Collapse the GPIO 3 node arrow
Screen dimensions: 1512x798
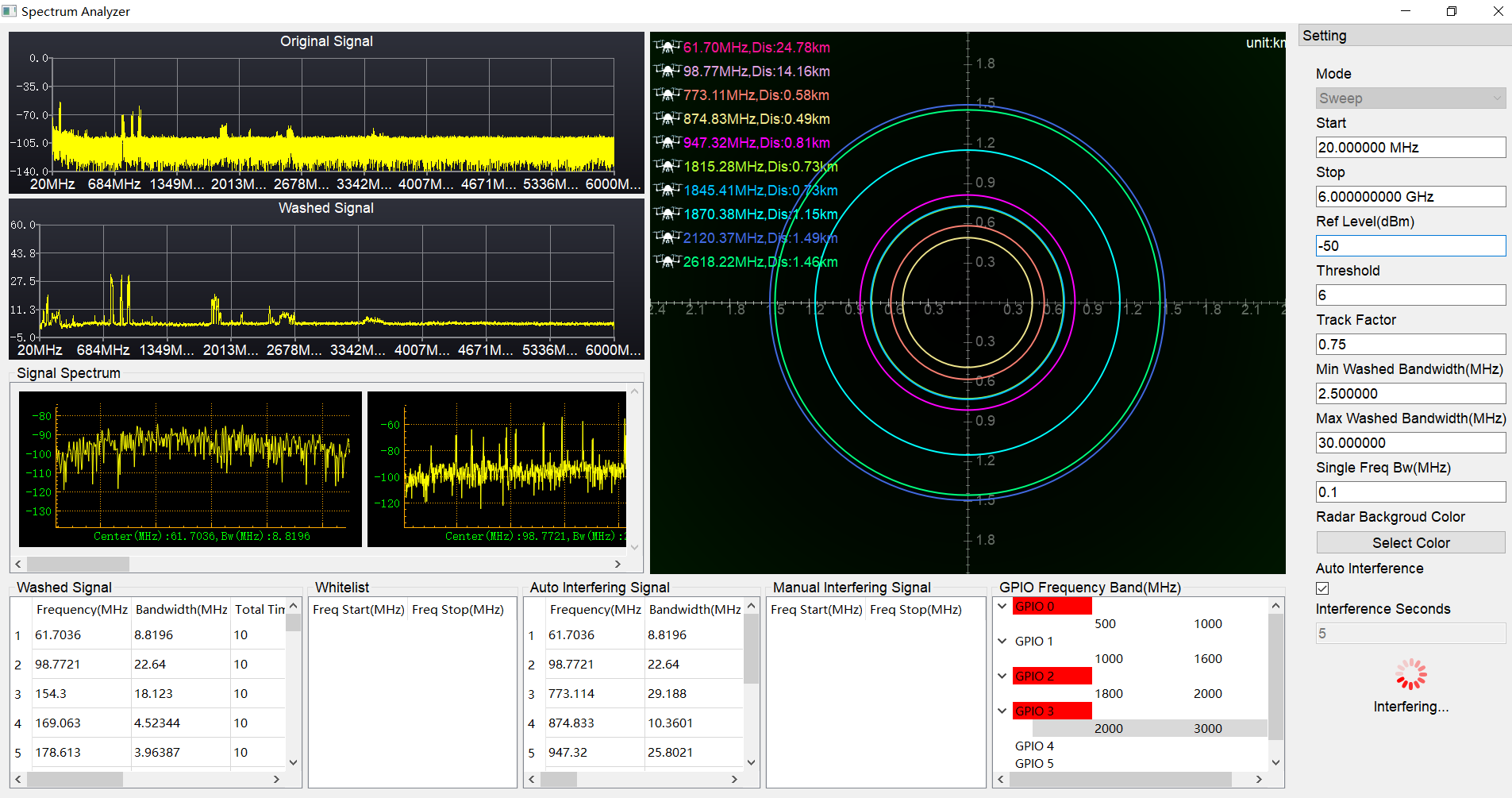click(1002, 711)
